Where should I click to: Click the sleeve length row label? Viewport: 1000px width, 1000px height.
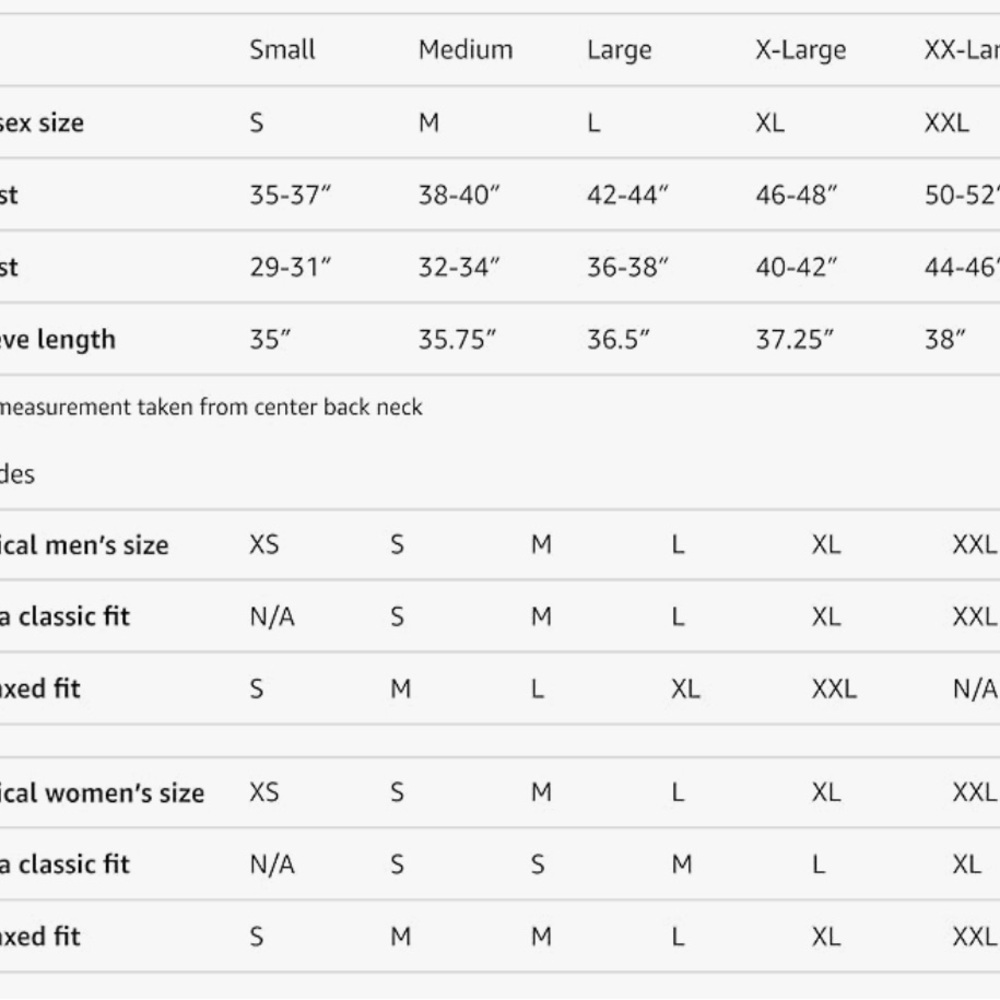(57, 339)
